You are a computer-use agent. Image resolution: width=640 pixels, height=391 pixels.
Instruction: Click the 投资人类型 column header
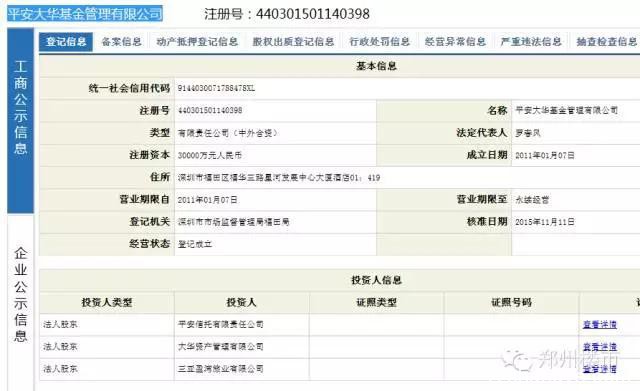coord(107,302)
